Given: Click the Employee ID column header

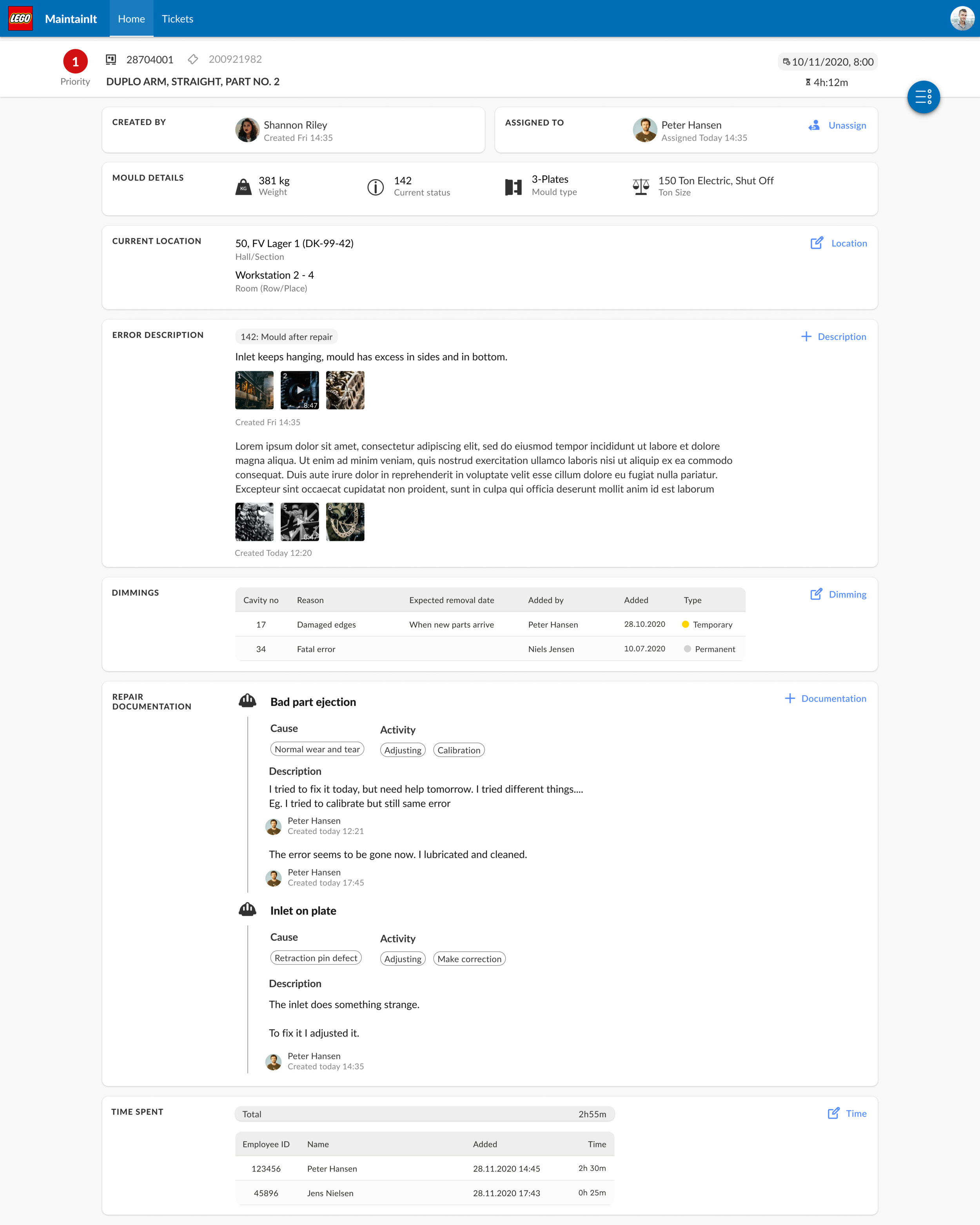Looking at the screenshot, I should (x=266, y=1144).
